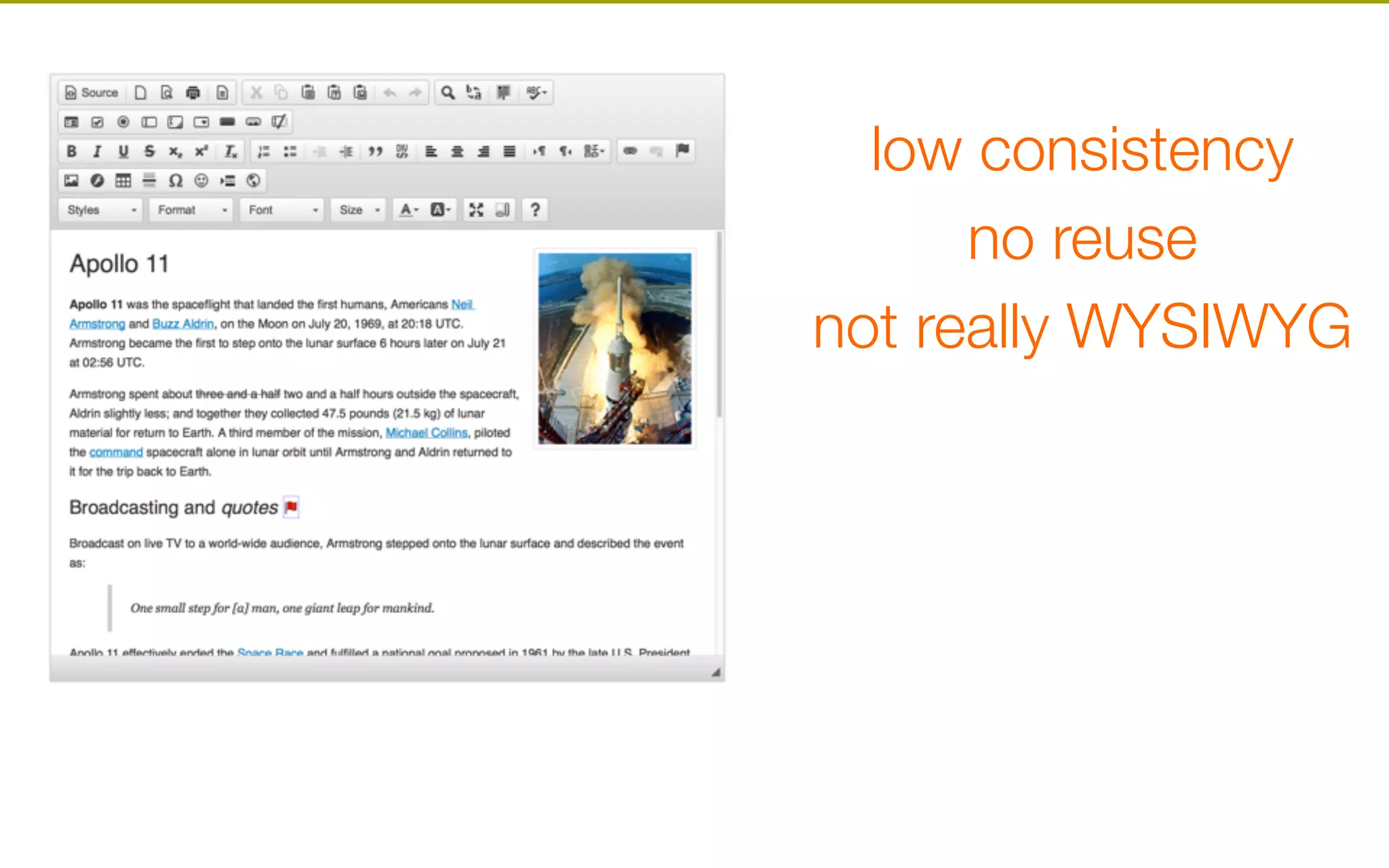This screenshot has width=1389, height=868.
Task: Toggle the bulleted list
Action: pos(290,151)
